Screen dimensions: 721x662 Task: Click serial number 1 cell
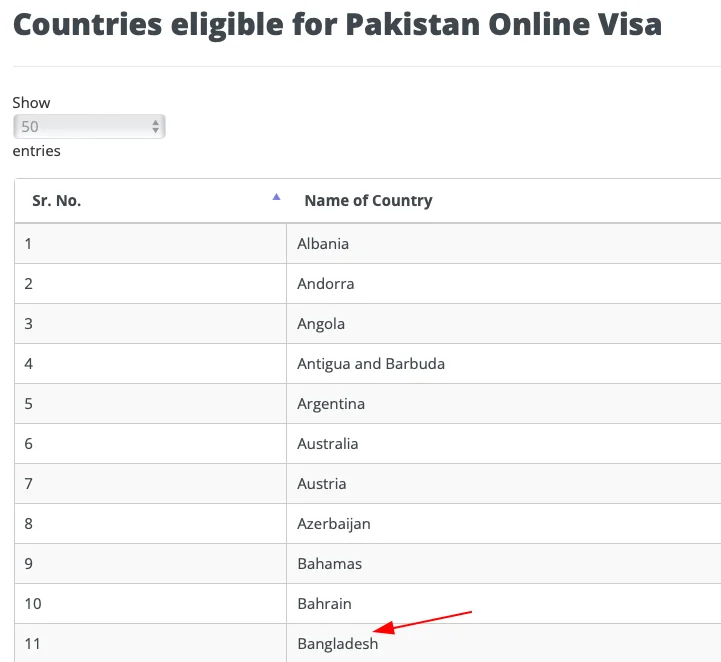point(29,244)
